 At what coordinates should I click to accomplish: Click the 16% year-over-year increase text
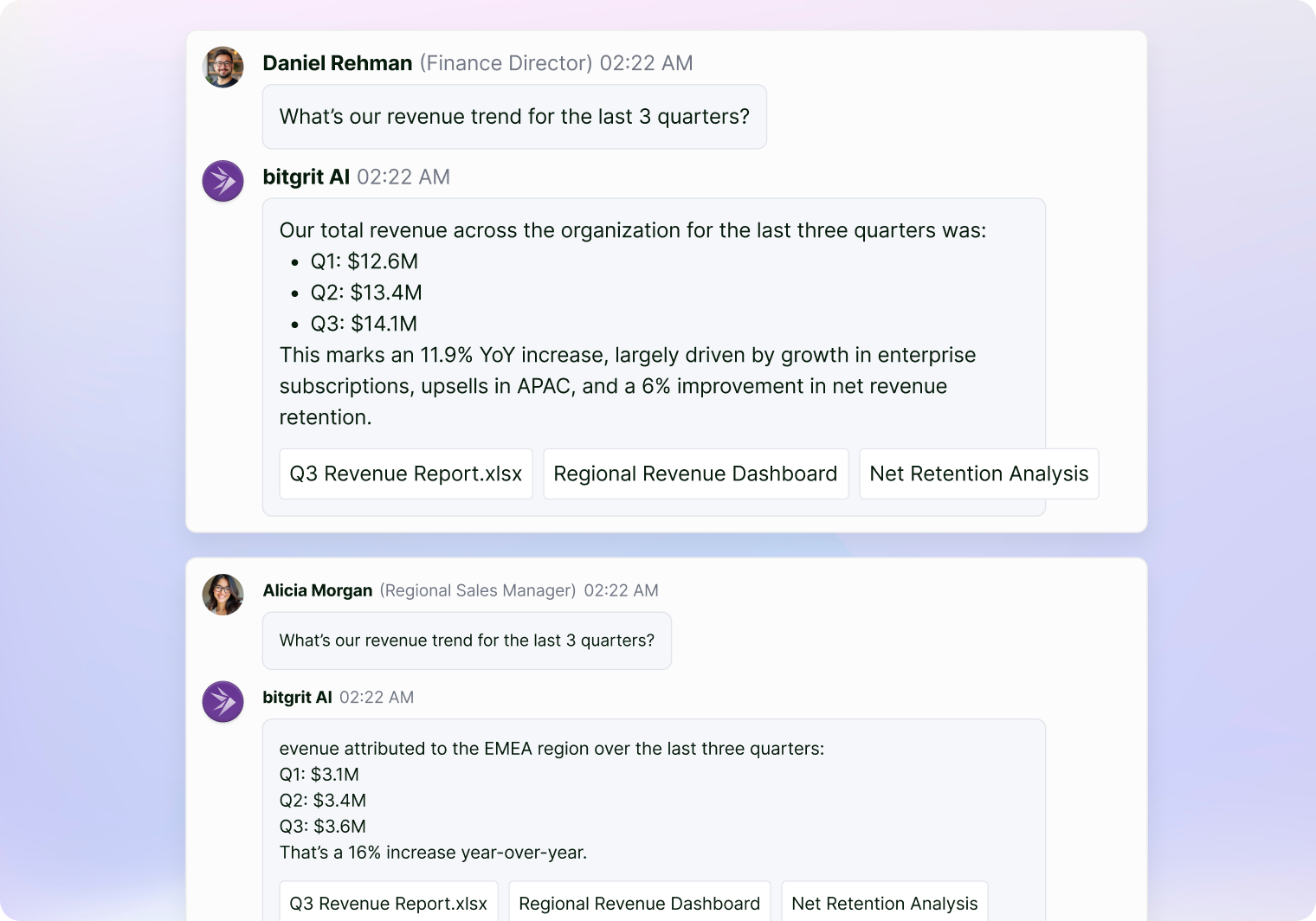click(433, 853)
